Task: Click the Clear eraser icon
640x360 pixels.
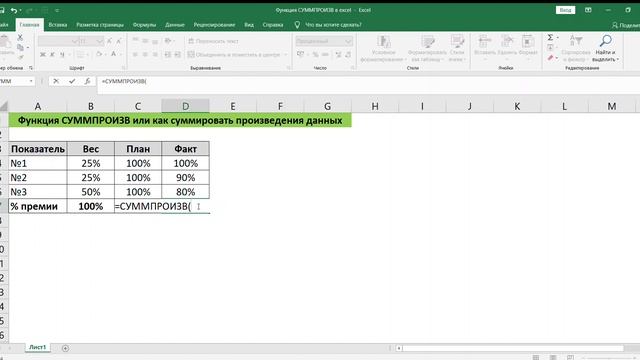Action: [550, 58]
